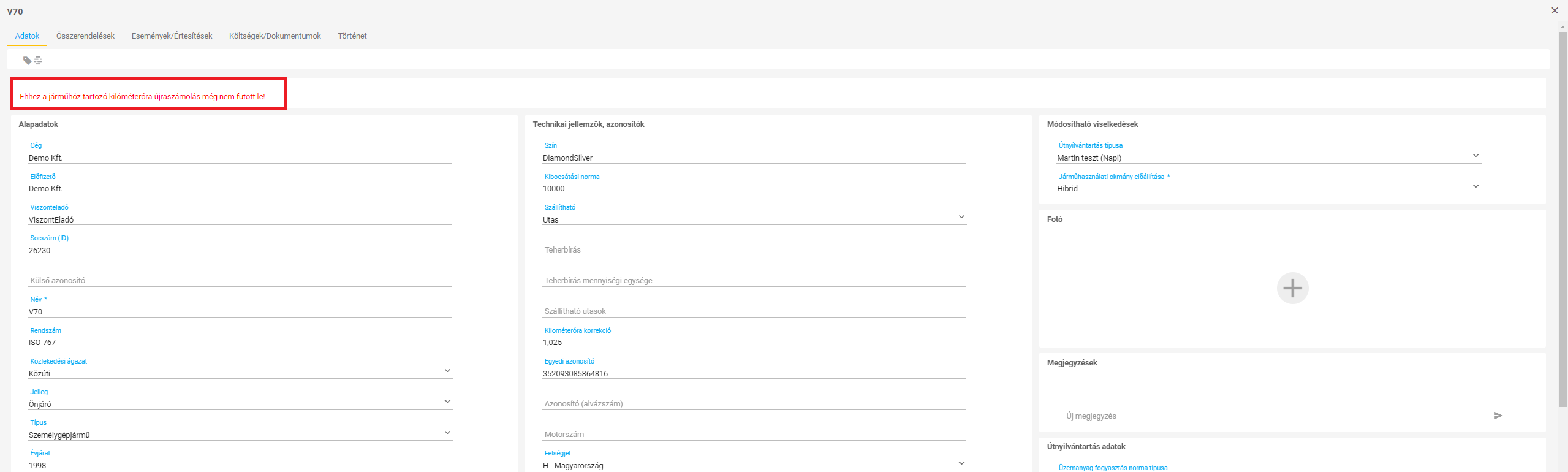This screenshot has width=1568, height=472.
Task: Add a vehicle photo with plus icon
Action: (1292, 288)
